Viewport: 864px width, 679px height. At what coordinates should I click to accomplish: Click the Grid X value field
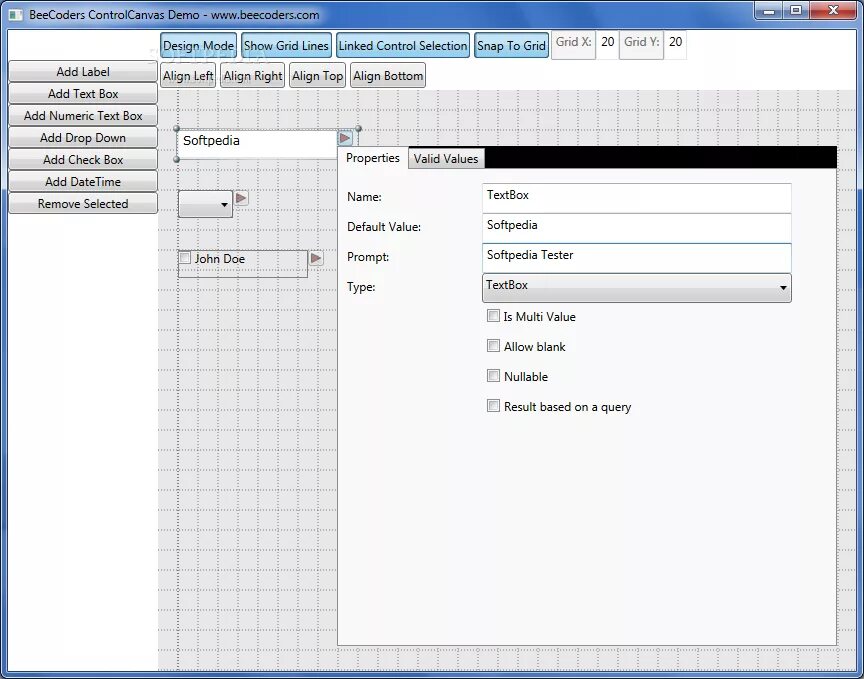point(606,44)
